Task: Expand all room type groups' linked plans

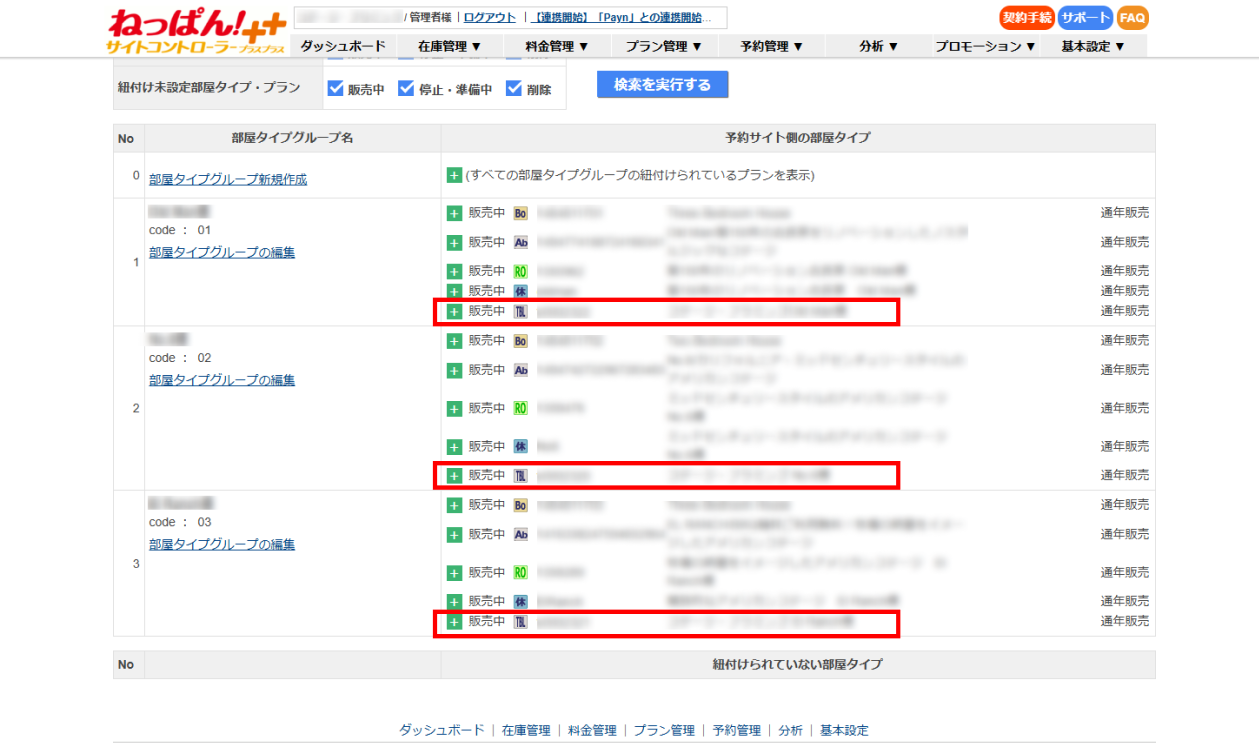Action: tap(454, 176)
